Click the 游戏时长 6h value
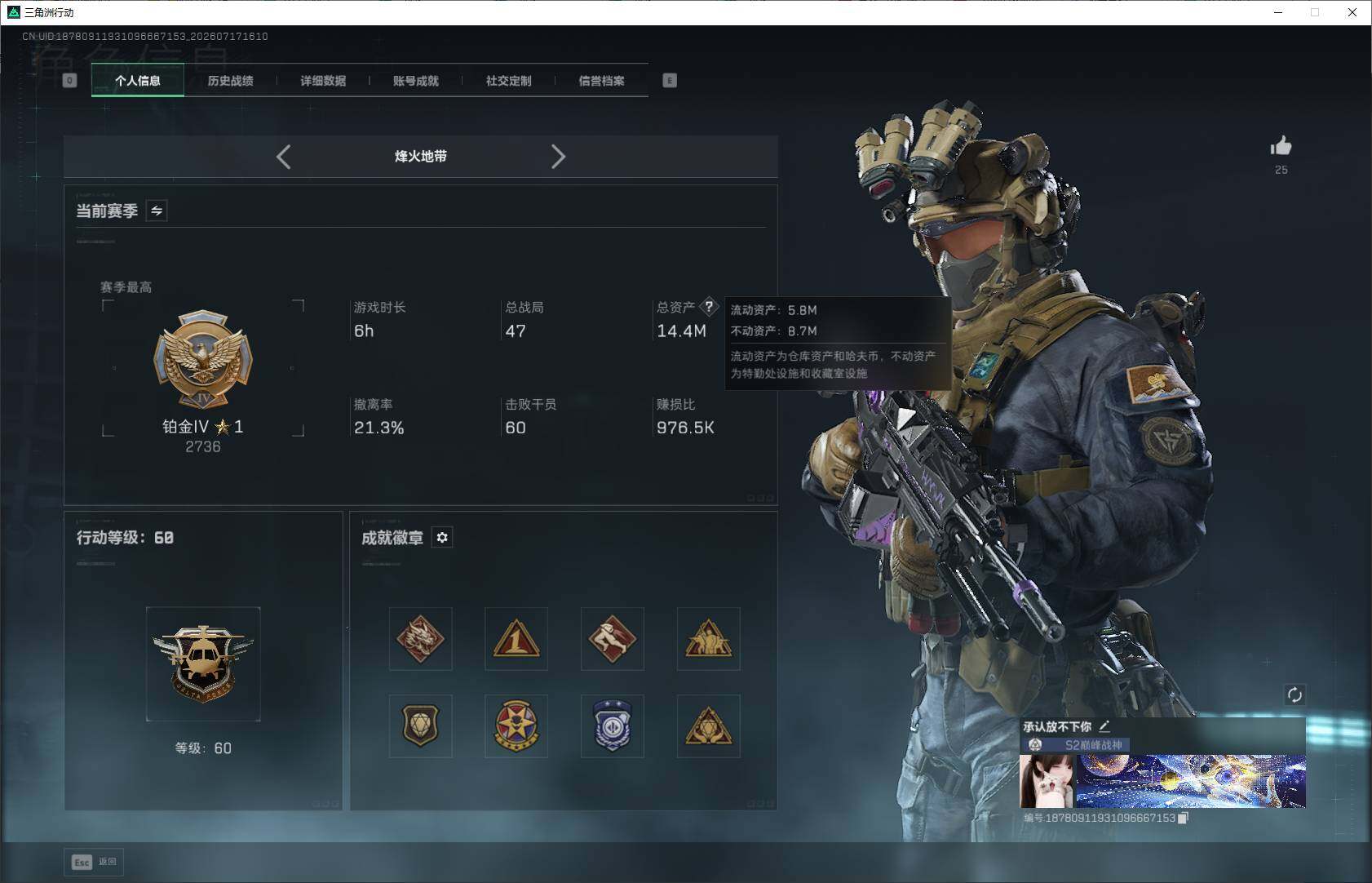The width and height of the screenshot is (1372, 883). (x=364, y=331)
